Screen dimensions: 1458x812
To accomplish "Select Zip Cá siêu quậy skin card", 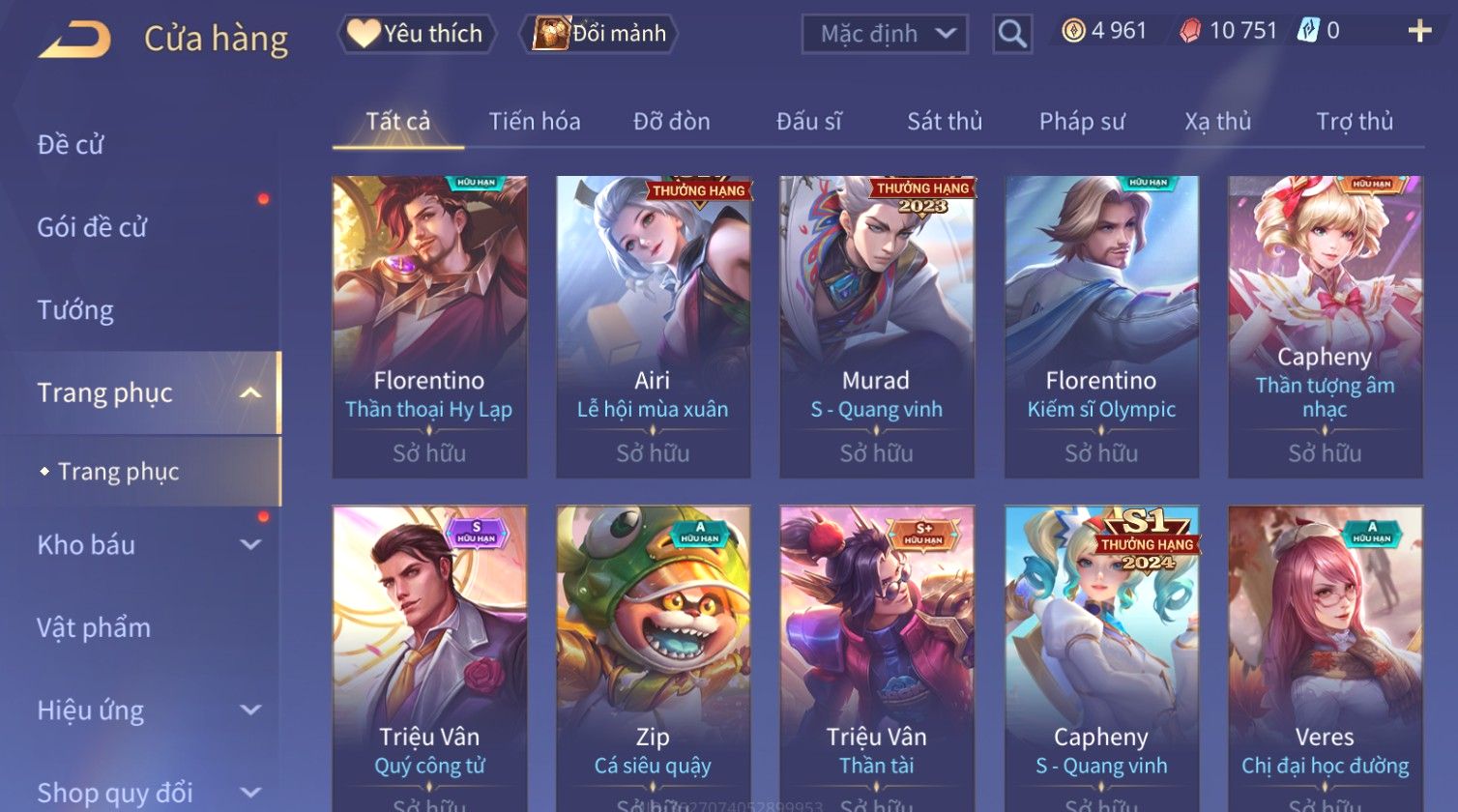I will point(653,657).
